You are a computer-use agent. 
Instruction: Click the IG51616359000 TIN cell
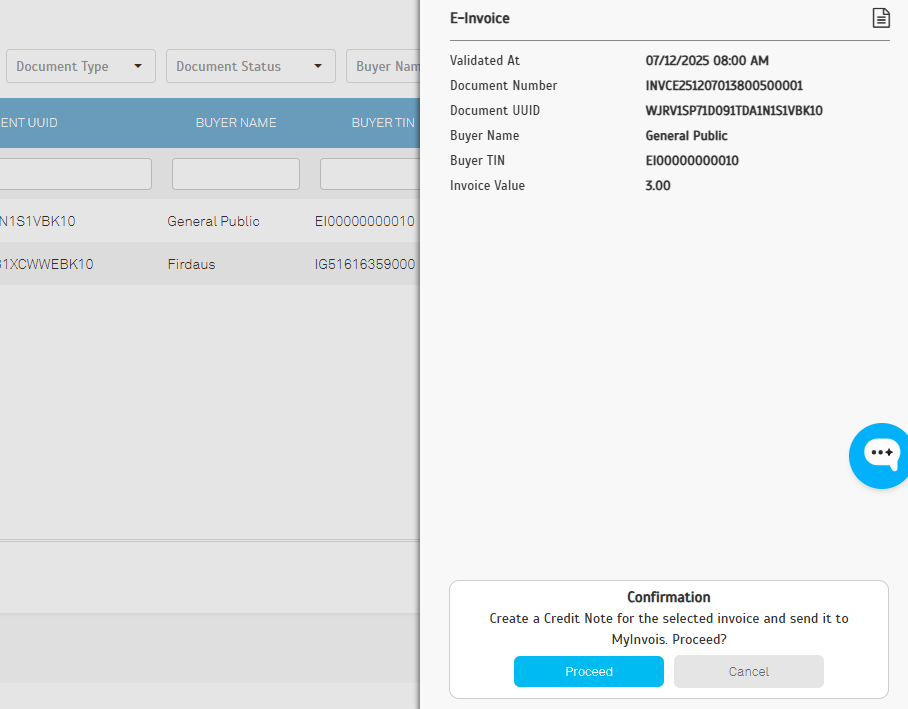tap(365, 264)
